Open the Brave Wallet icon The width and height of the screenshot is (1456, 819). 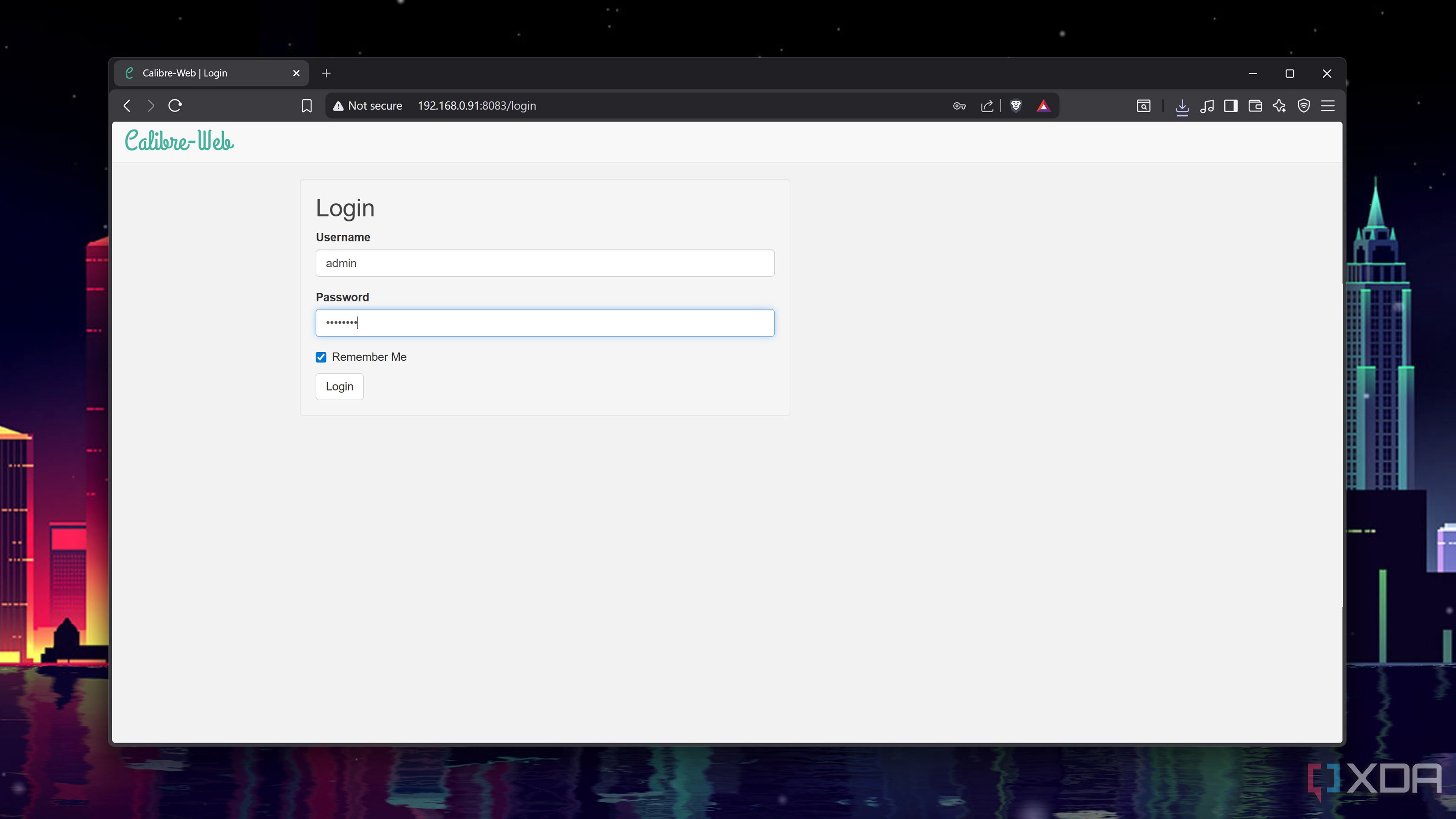click(1255, 106)
